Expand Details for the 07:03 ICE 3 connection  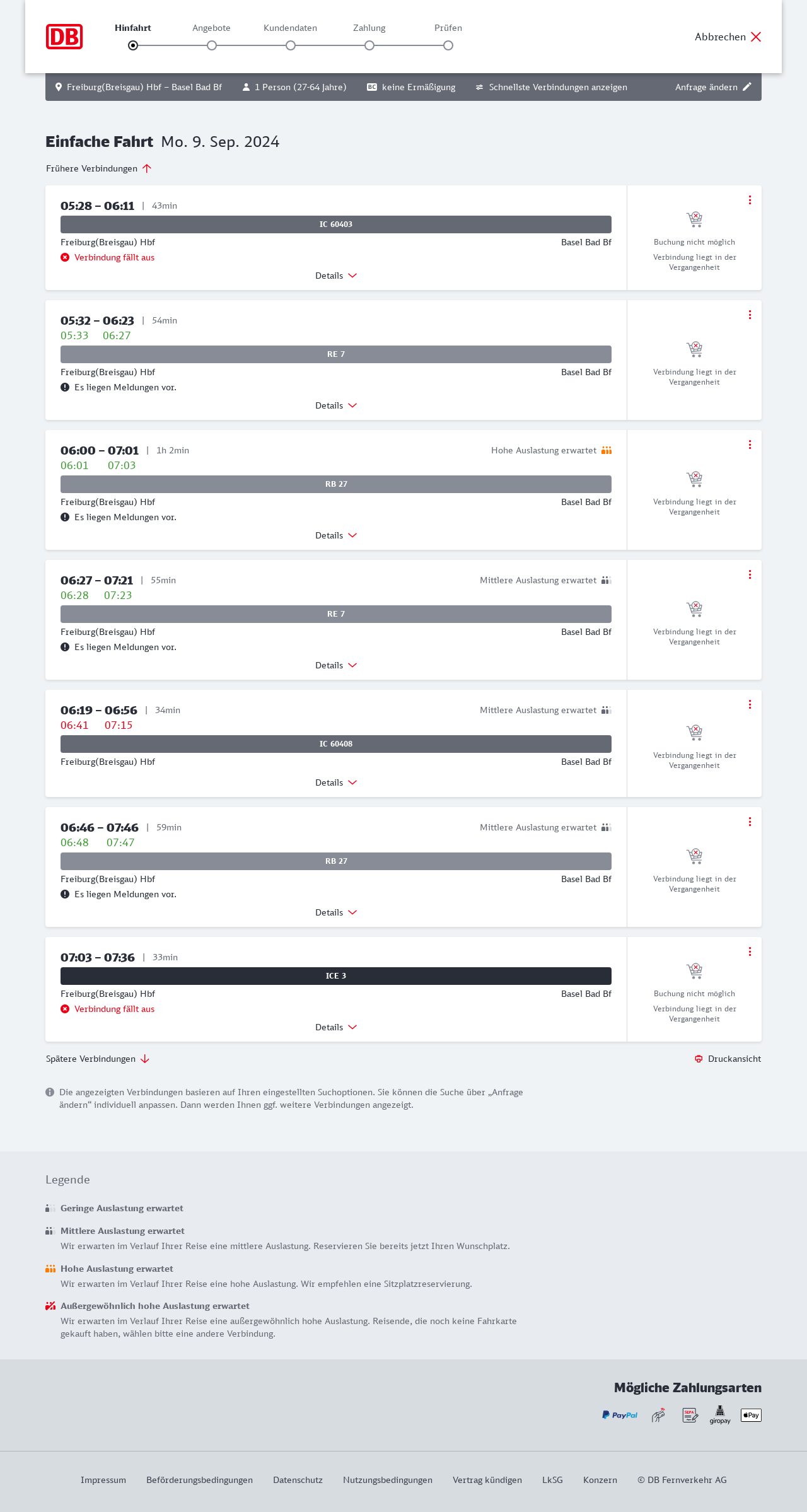336,1027
